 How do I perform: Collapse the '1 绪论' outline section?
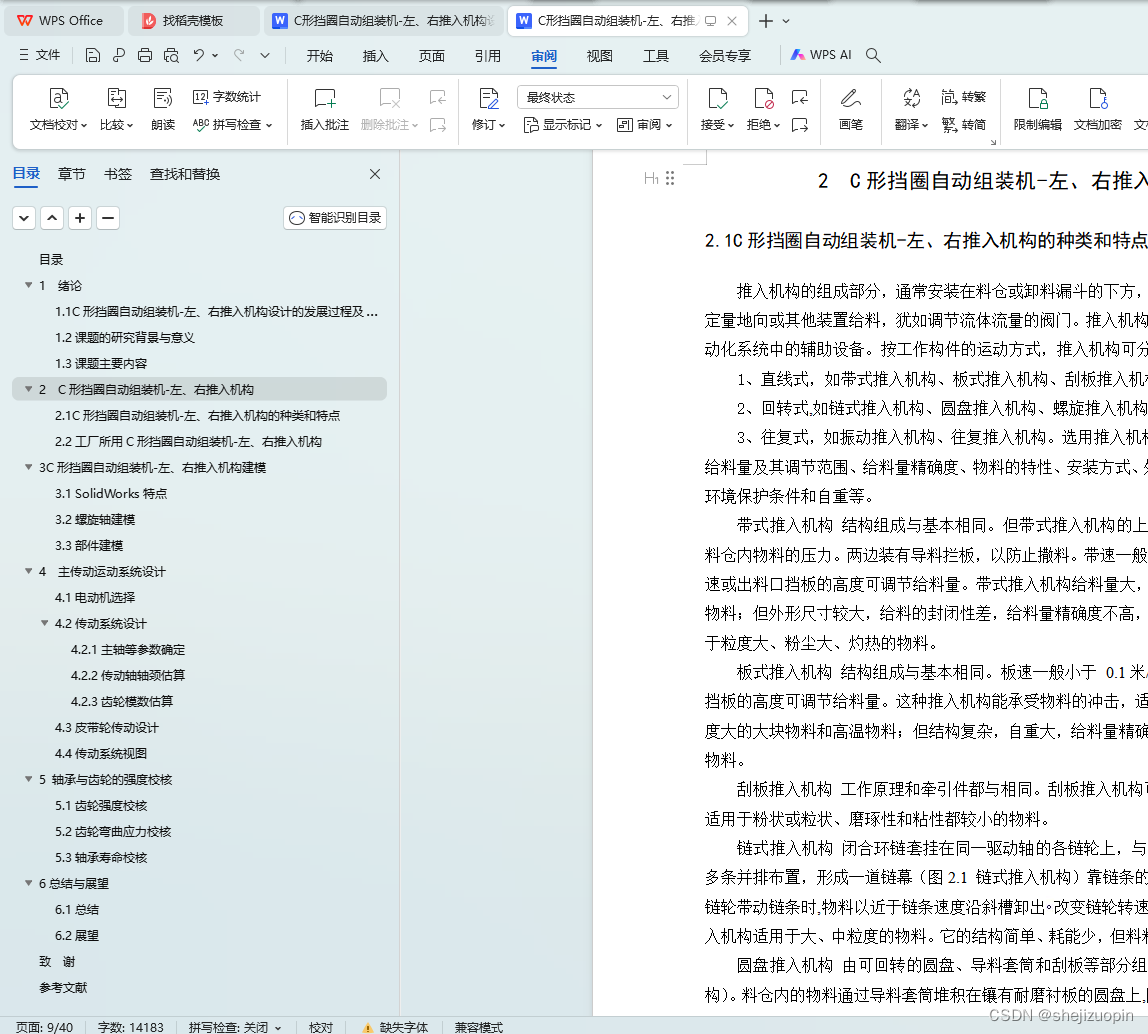point(29,285)
